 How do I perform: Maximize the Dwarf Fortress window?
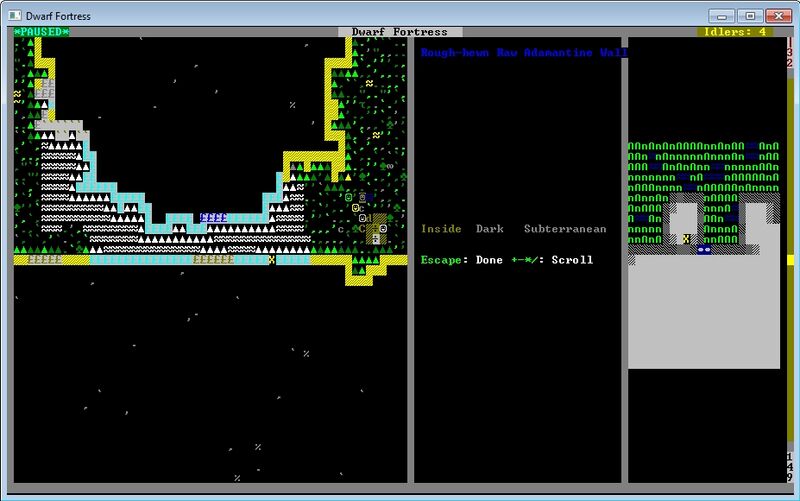(750, 16)
